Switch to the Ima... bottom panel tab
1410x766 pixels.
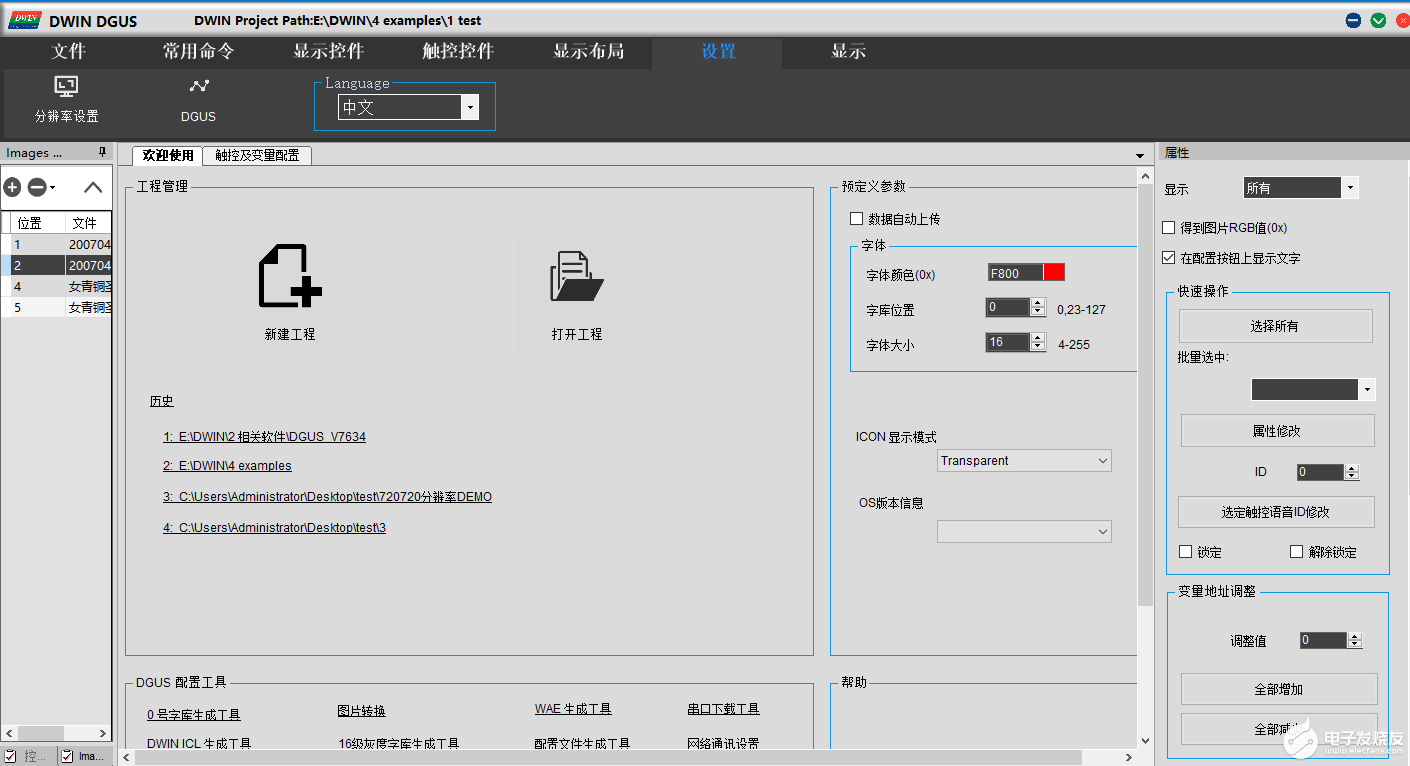click(84, 756)
